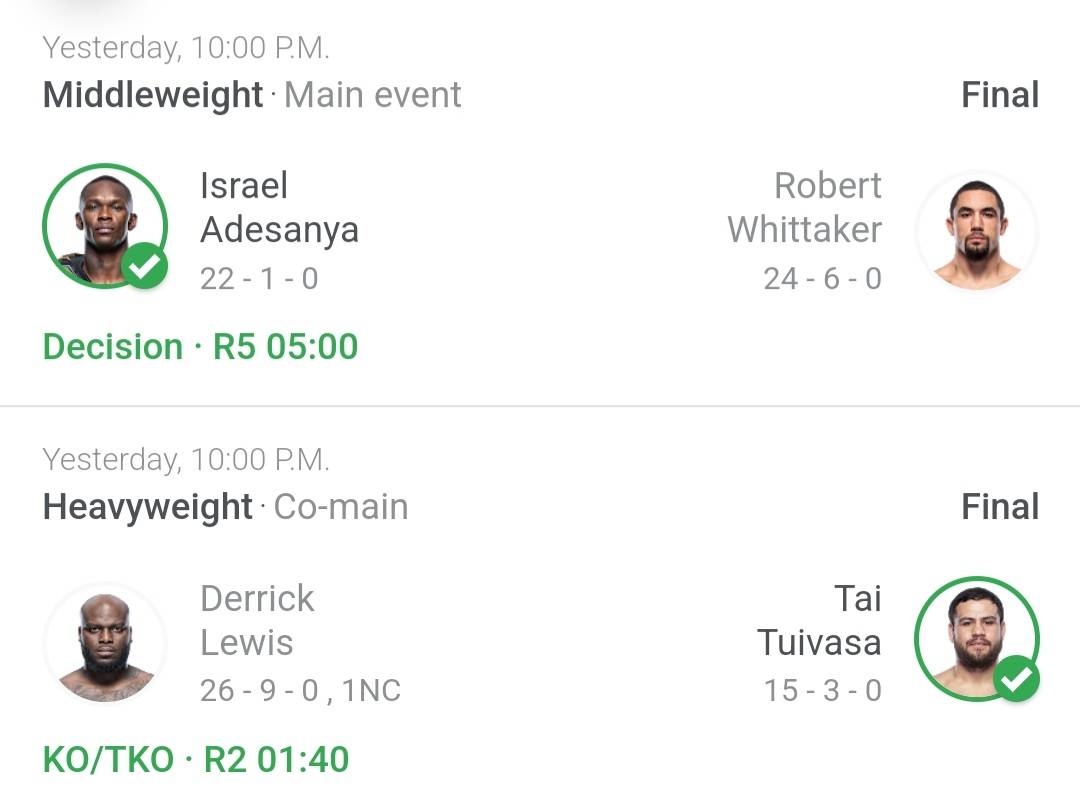Tap the Middleweight weight class label
Image resolution: width=1080 pixels, height=803 pixels.
click(x=153, y=95)
